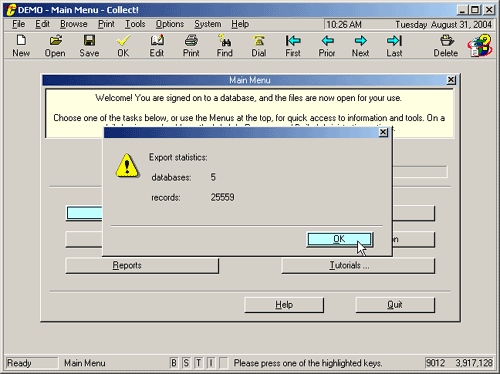
Task: Open a file with the Open icon
Action: pos(55,40)
